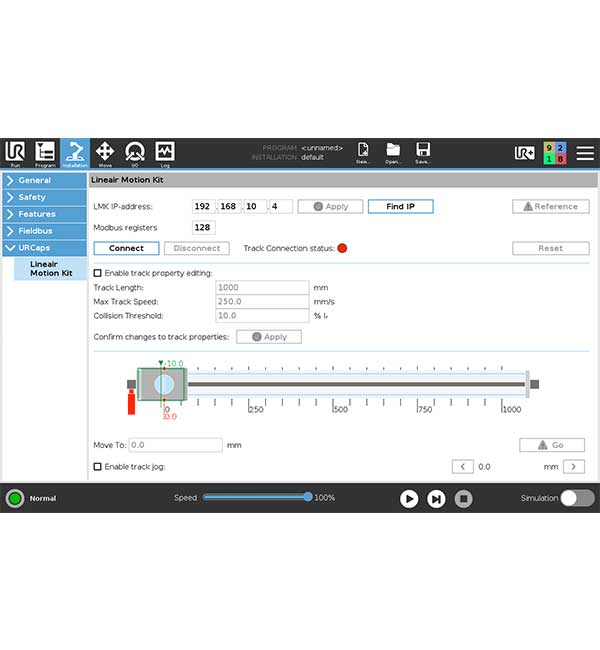
Task: Open the Run screen icon
Action: click(15, 153)
